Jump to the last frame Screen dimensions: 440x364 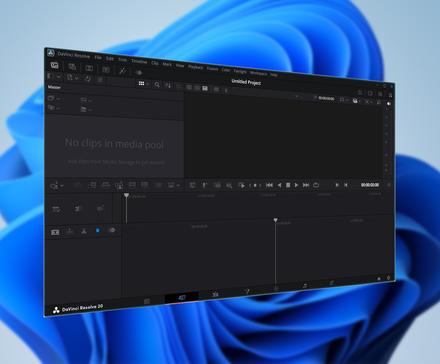[x=306, y=185]
